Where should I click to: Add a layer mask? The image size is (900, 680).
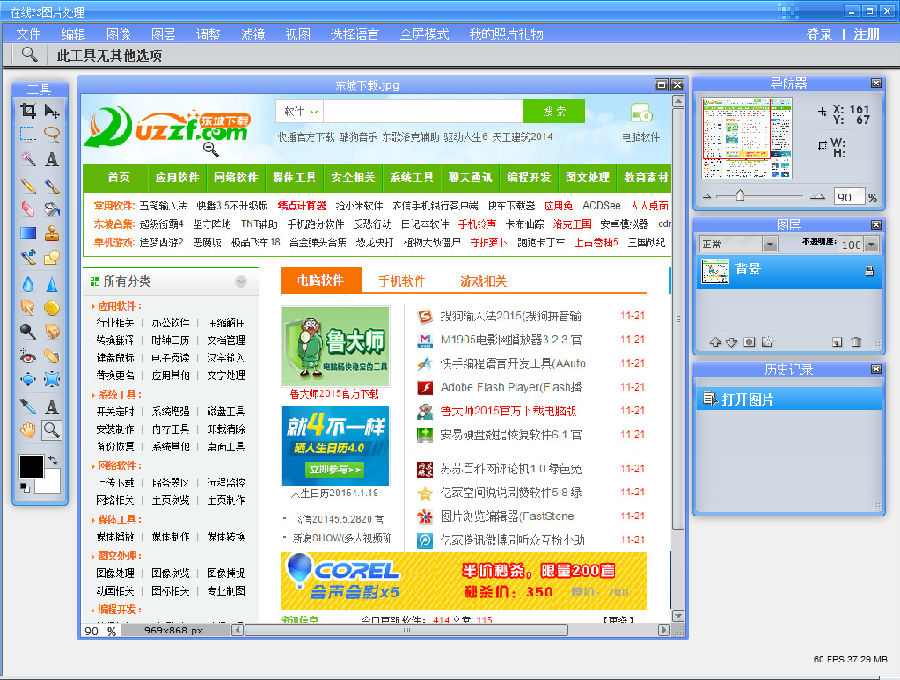click(749, 343)
